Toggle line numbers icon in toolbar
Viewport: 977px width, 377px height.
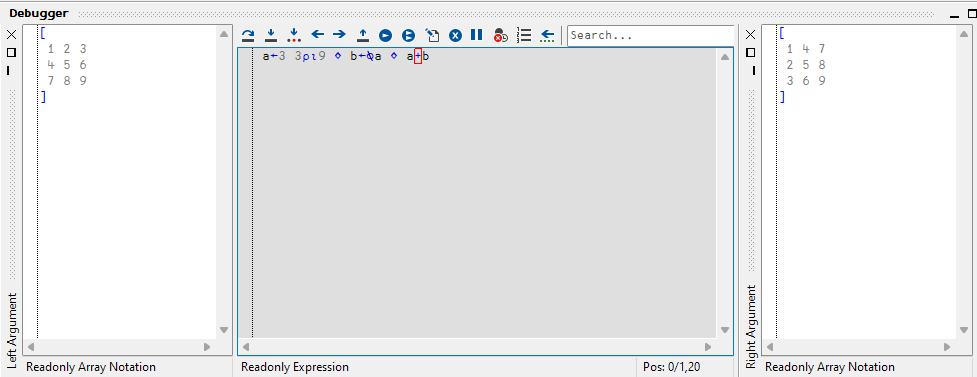coord(524,35)
